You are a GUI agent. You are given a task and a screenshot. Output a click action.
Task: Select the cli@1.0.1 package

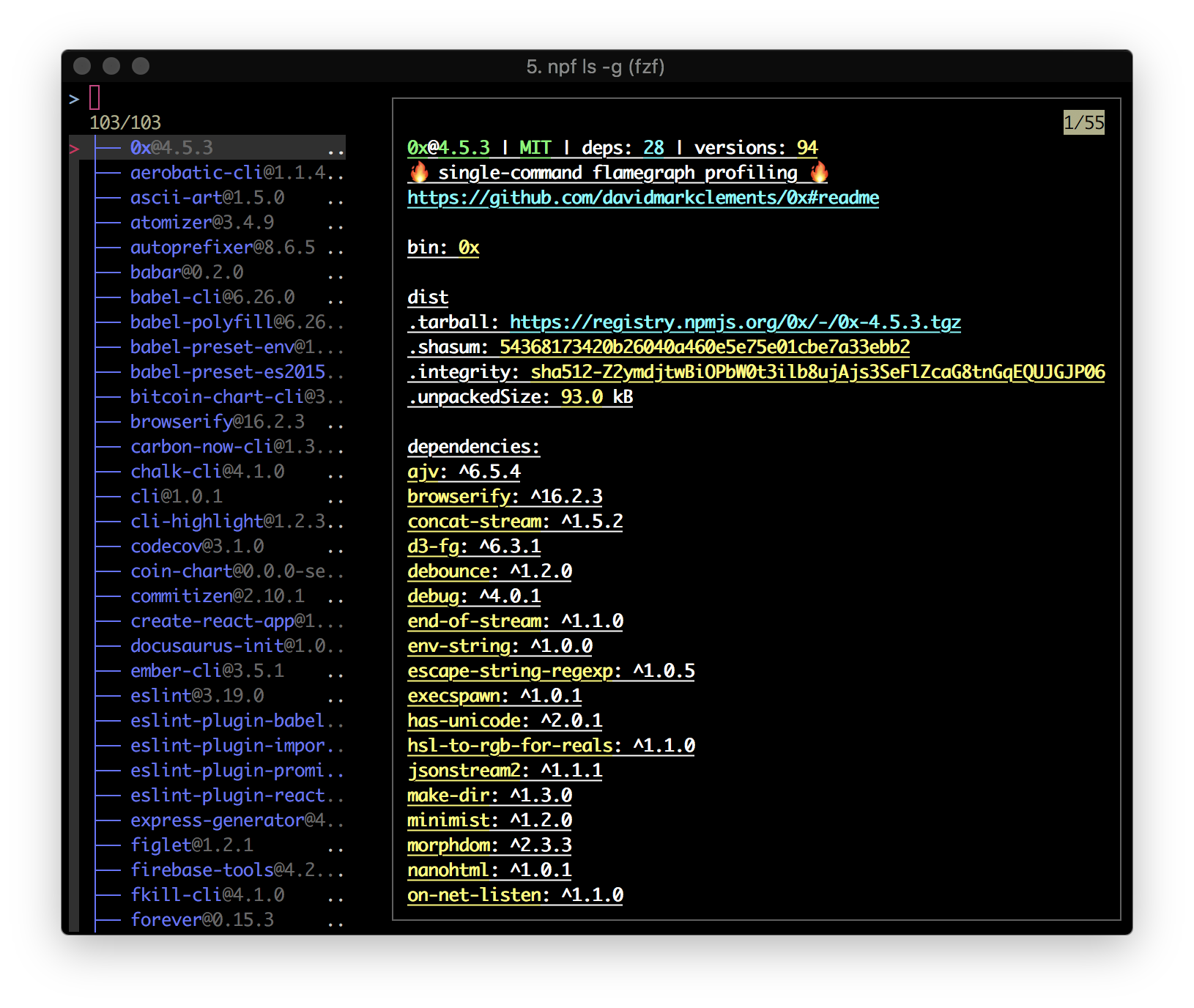coord(207,497)
